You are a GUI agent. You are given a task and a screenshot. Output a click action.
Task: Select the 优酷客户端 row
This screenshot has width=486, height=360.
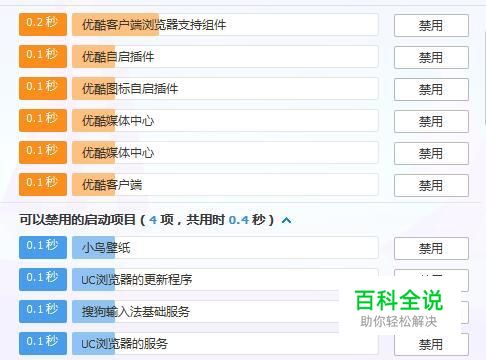tap(225, 185)
